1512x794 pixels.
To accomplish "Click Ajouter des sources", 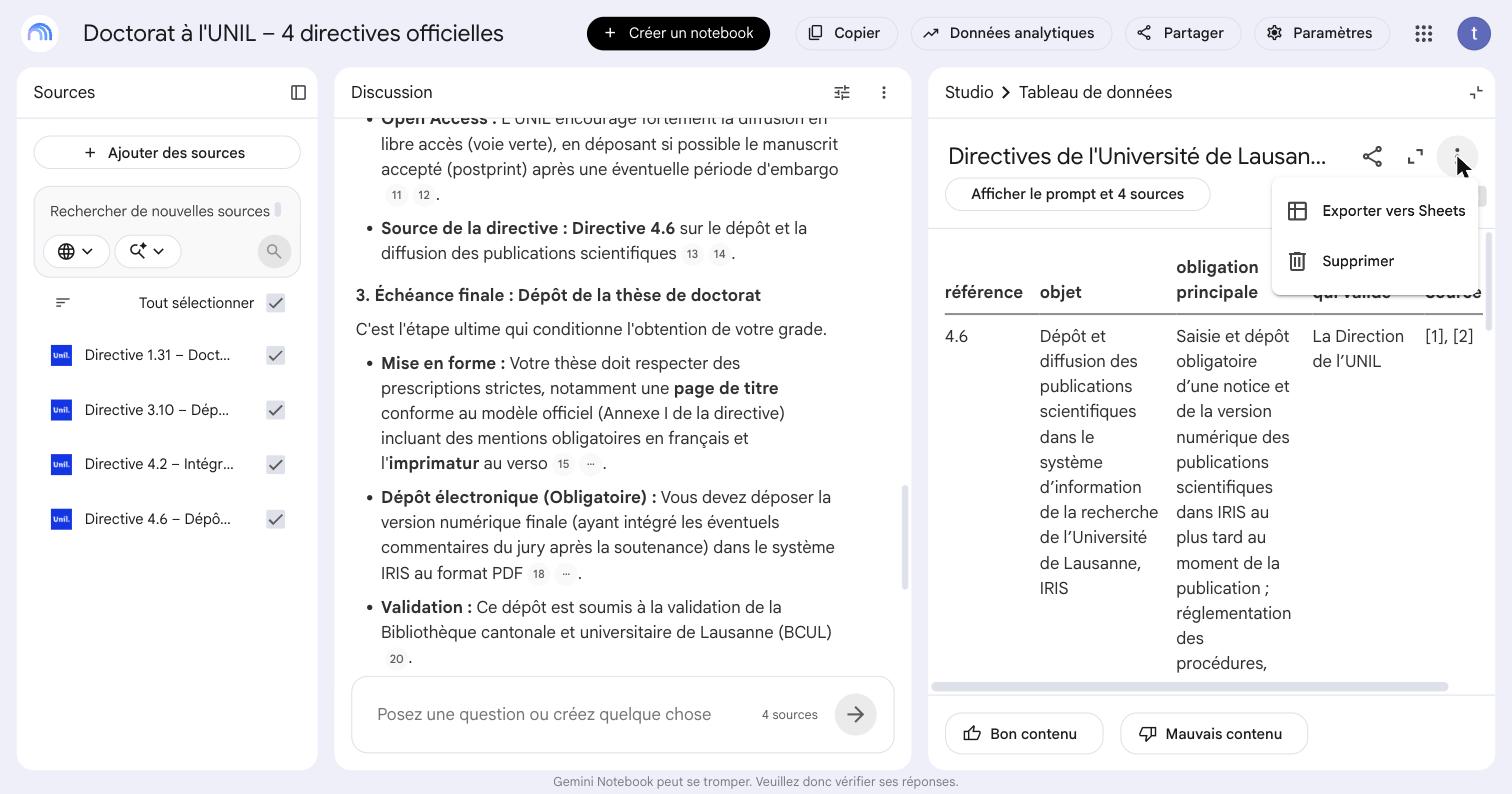I will click(x=167, y=153).
